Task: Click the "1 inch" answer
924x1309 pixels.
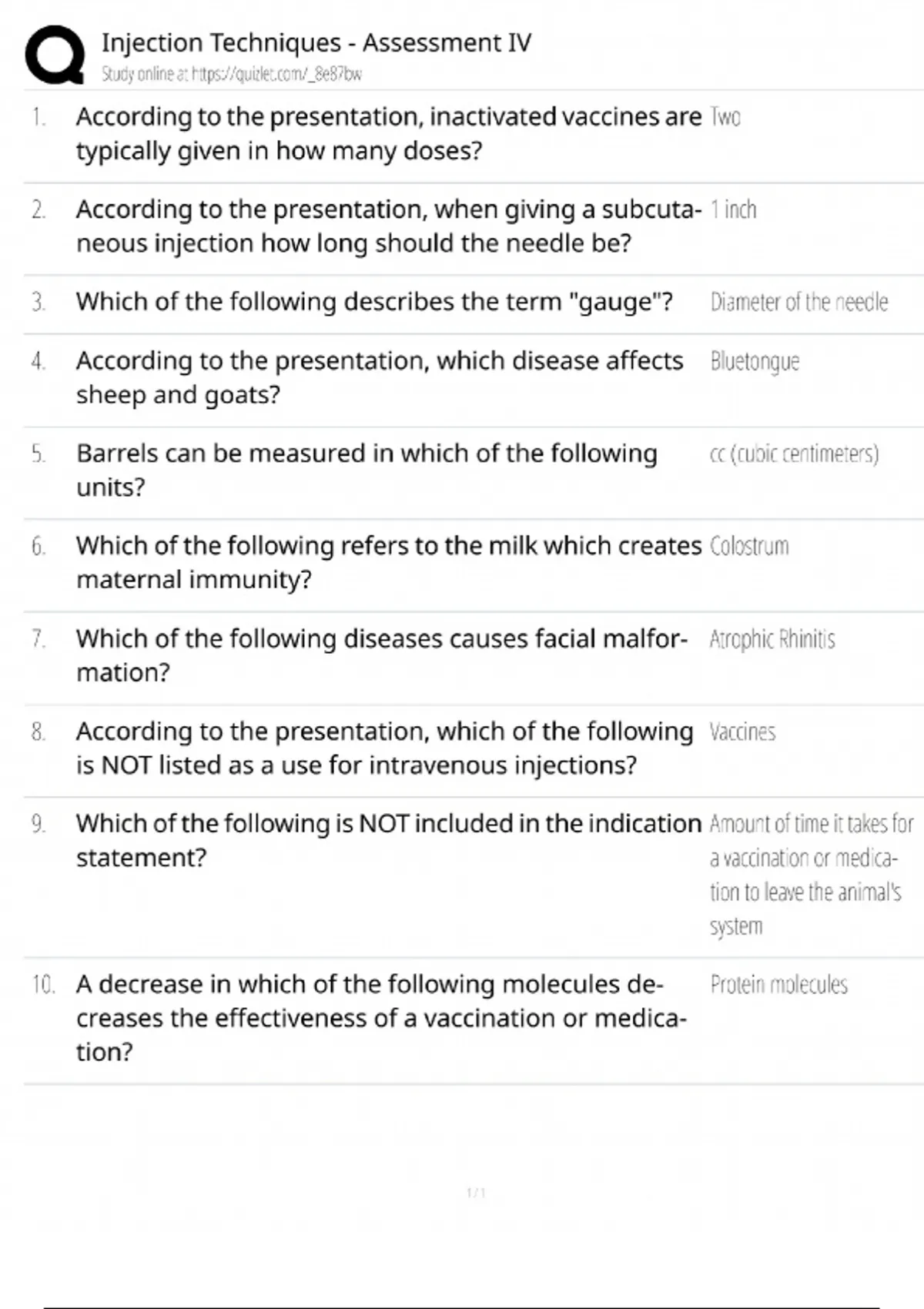Action: [x=733, y=209]
